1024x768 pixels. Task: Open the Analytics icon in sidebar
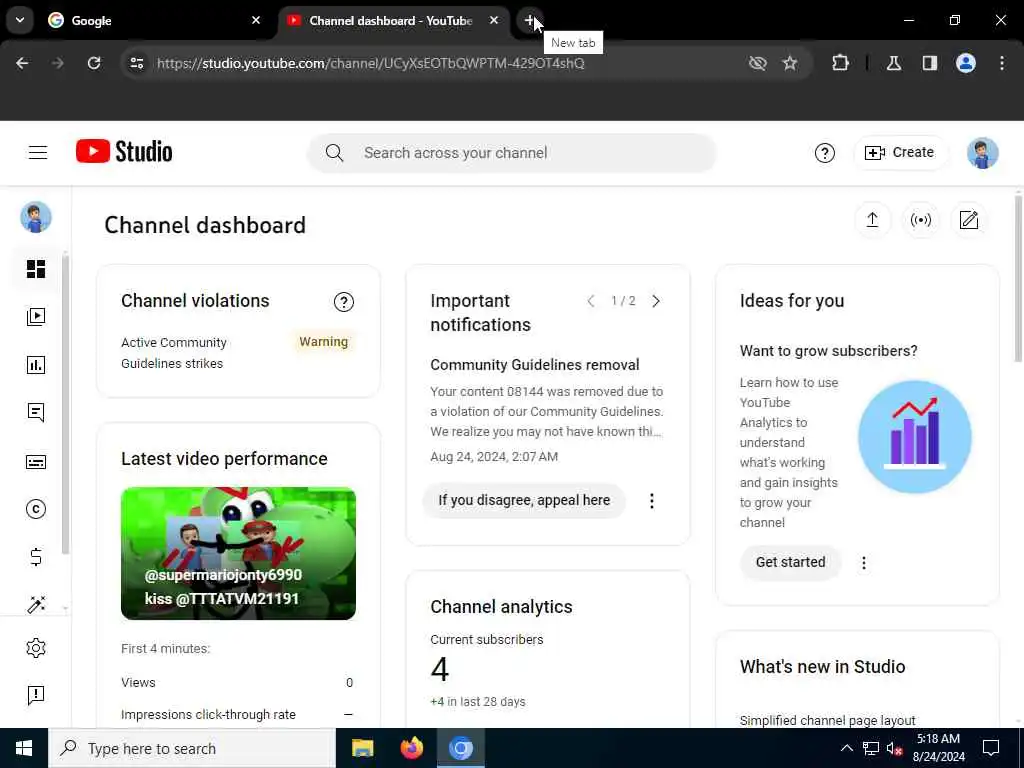36,364
